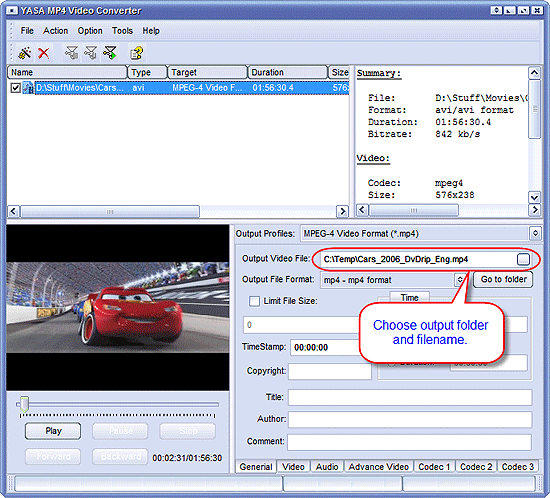Screen dimensions: 550x498
Task: Select the Time tab
Action: [x=409, y=297]
